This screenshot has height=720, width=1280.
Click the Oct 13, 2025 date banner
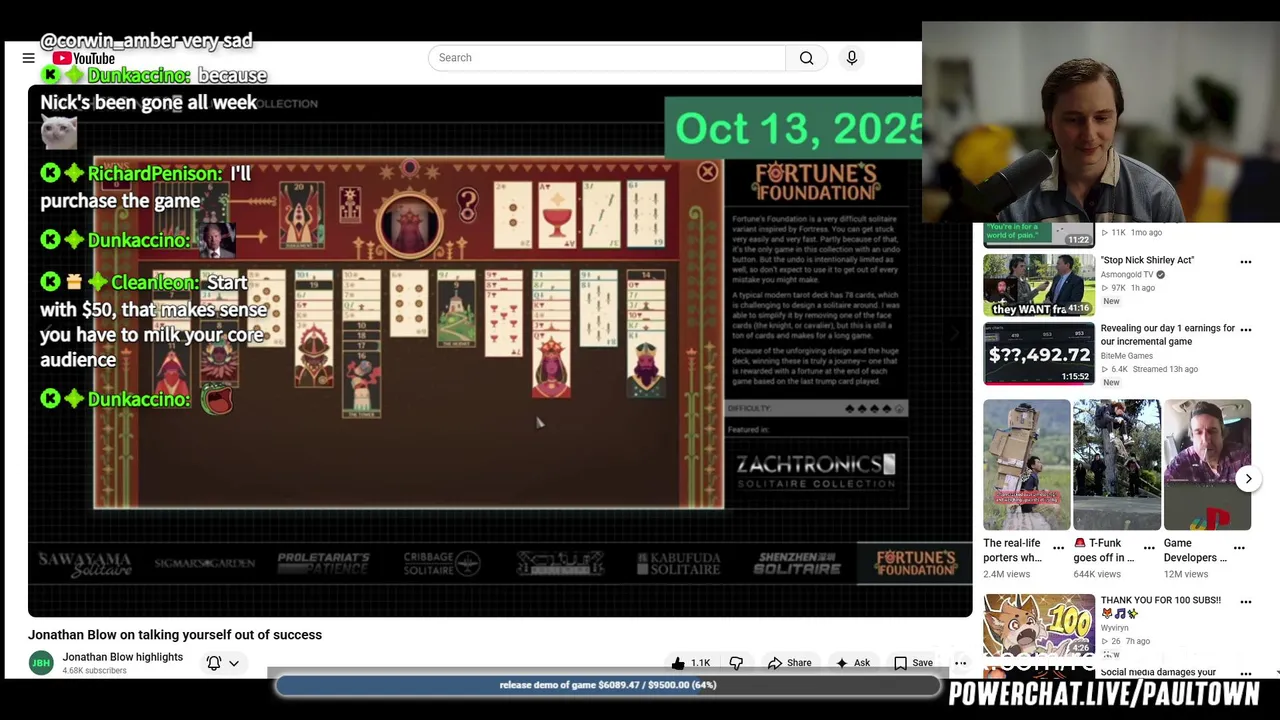pyautogui.click(x=794, y=128)
